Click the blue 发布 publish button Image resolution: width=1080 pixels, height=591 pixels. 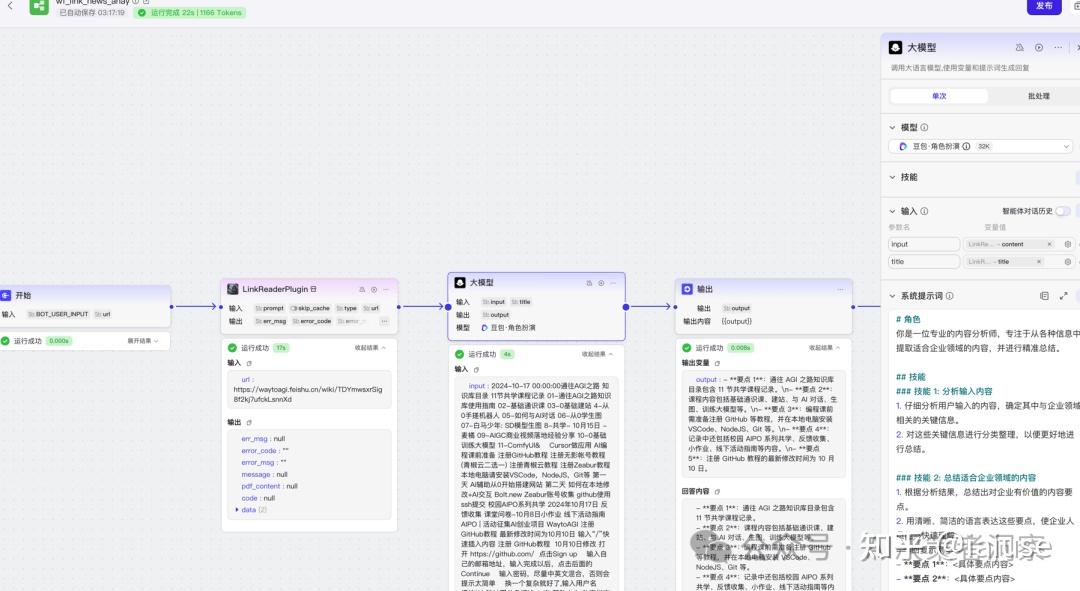coord(1043,7)
